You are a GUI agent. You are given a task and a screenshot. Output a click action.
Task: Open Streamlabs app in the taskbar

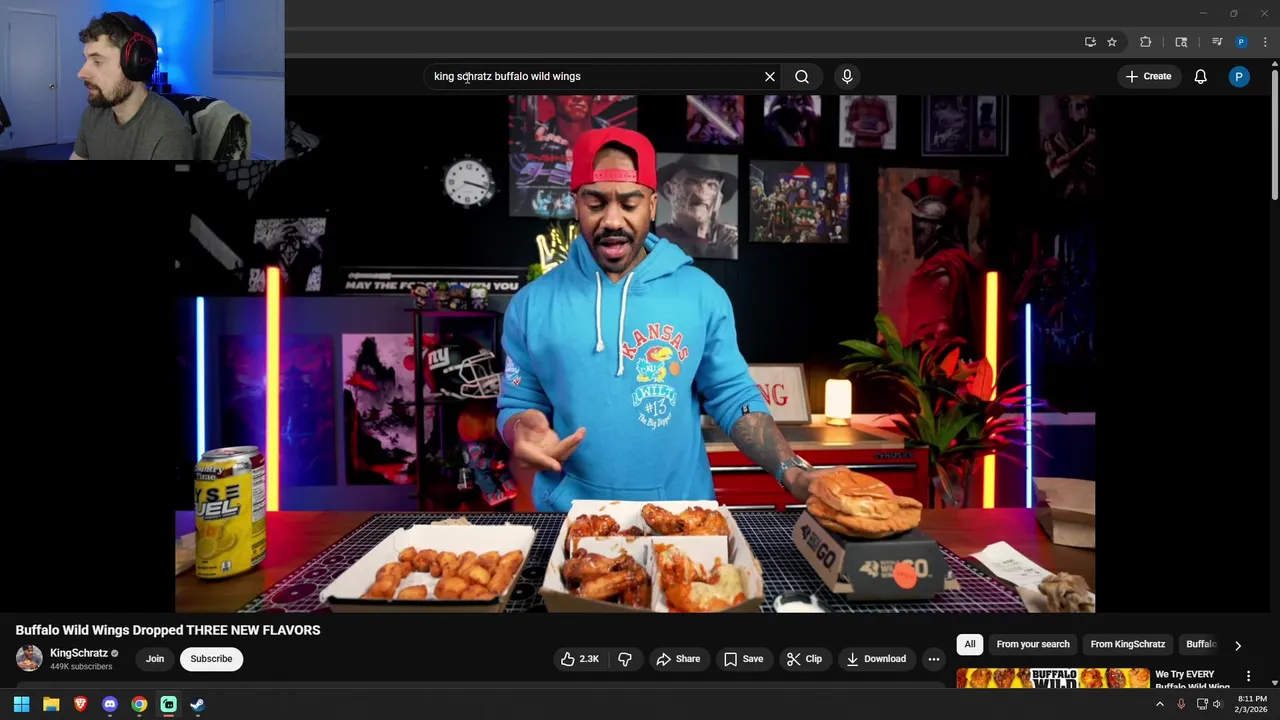click(x=169, y=704)
